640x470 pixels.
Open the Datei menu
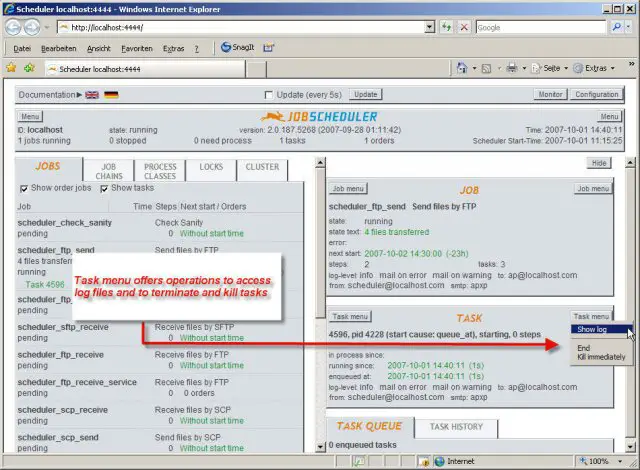(22, 49)
